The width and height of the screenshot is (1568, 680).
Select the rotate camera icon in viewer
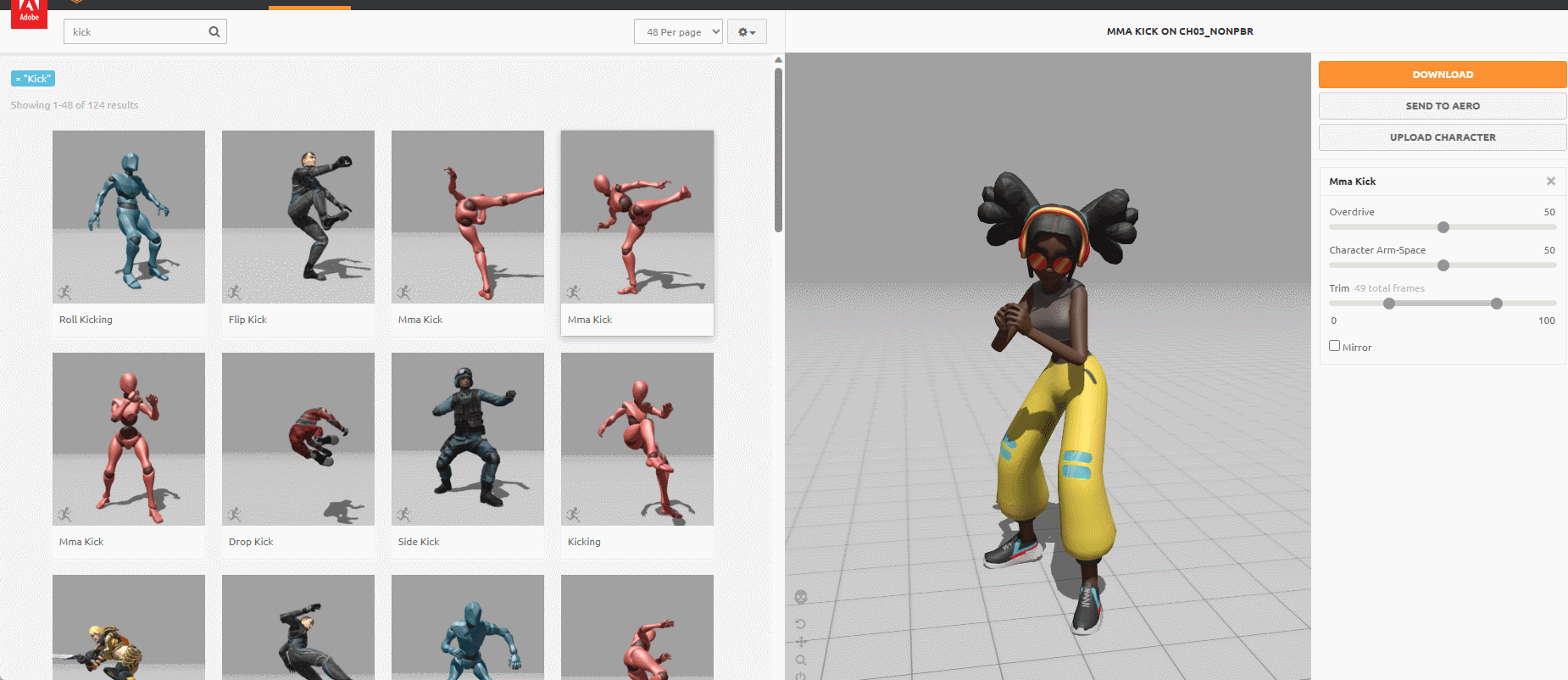801,624
